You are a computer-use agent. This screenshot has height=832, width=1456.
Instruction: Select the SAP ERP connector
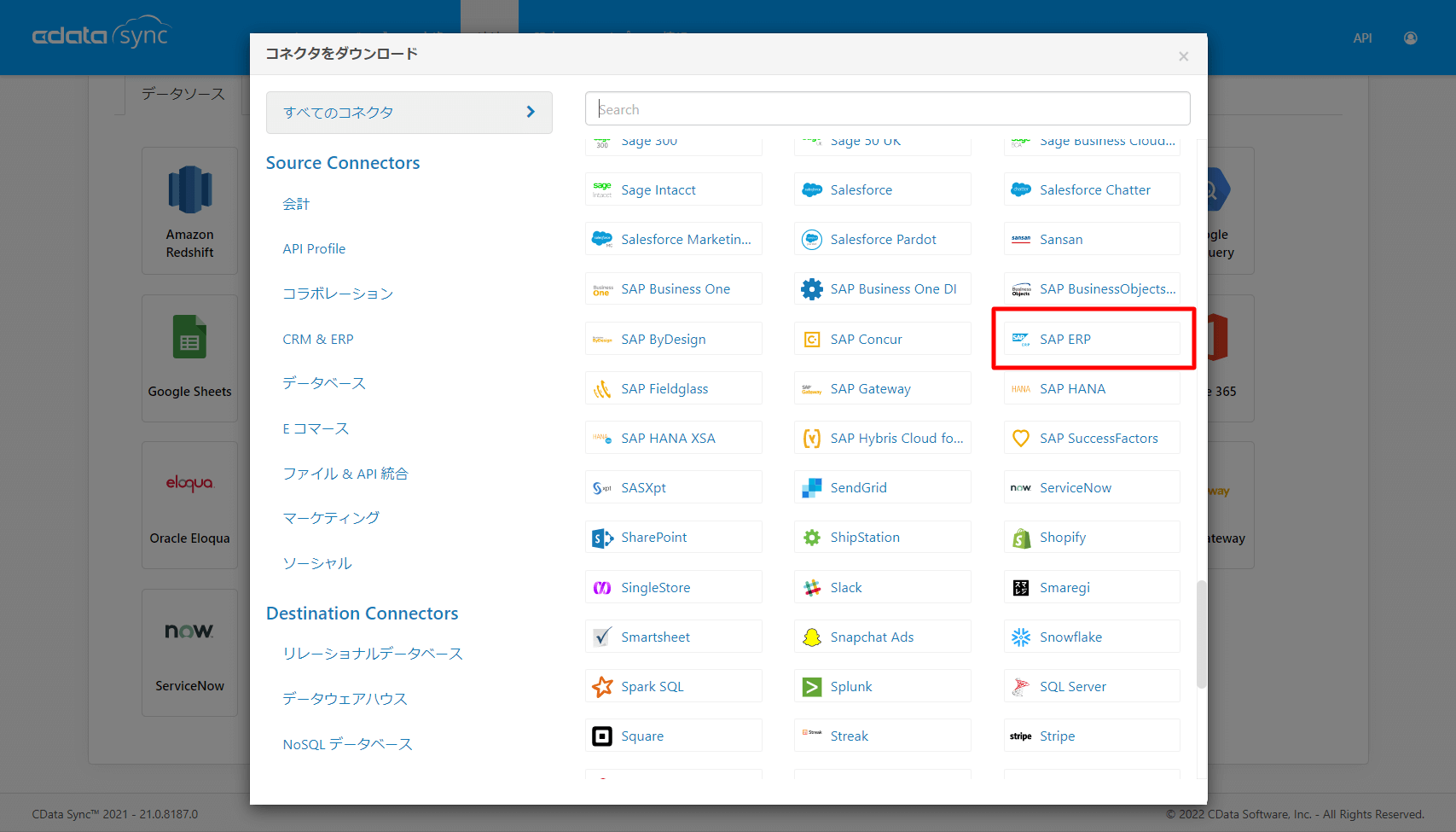tap(1093, 338)
